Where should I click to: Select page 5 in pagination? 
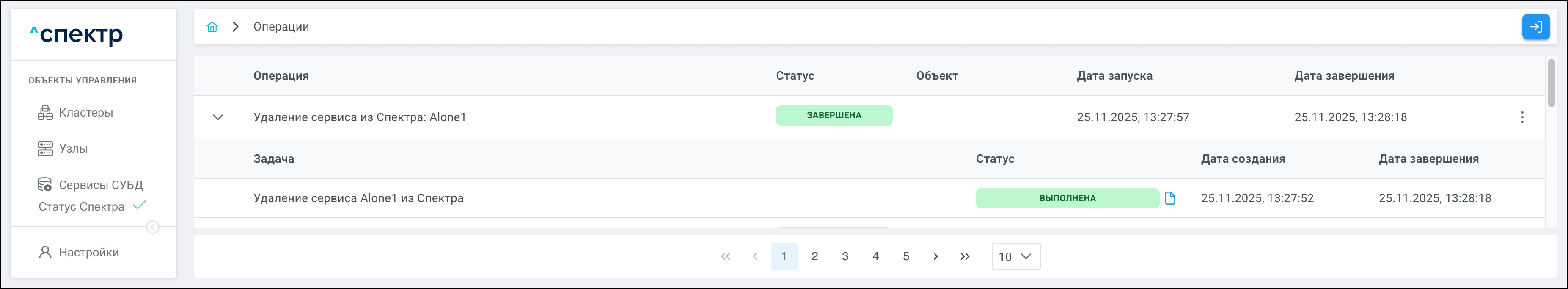pyautogui.click(x=906, y=257)
